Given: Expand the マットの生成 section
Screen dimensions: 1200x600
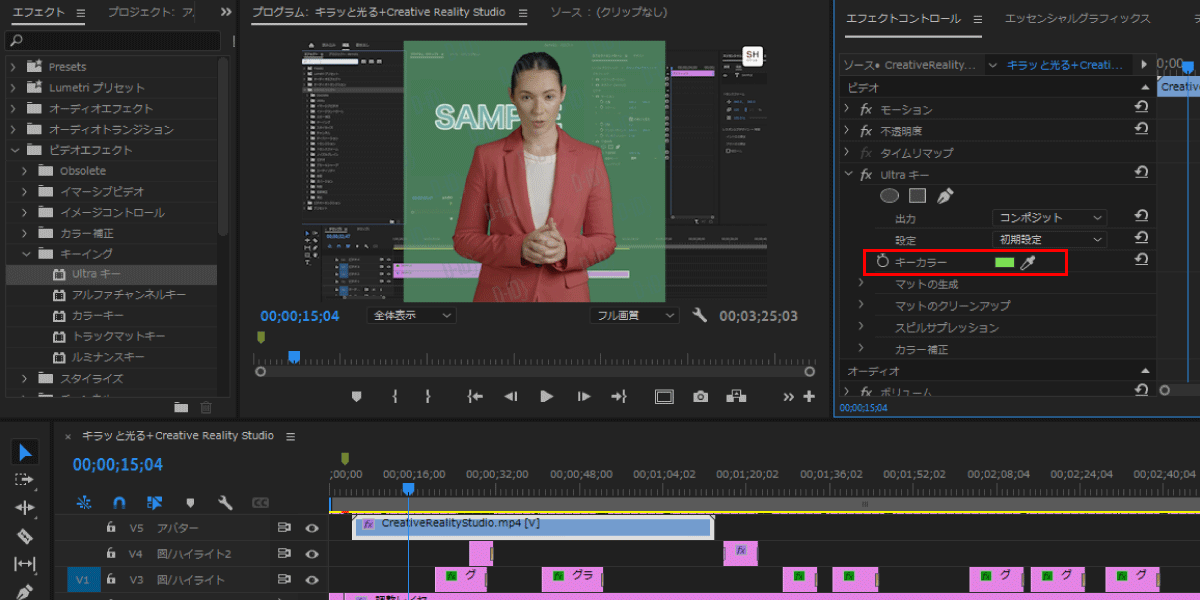Looking at the screenshot, I should point(861,284).
